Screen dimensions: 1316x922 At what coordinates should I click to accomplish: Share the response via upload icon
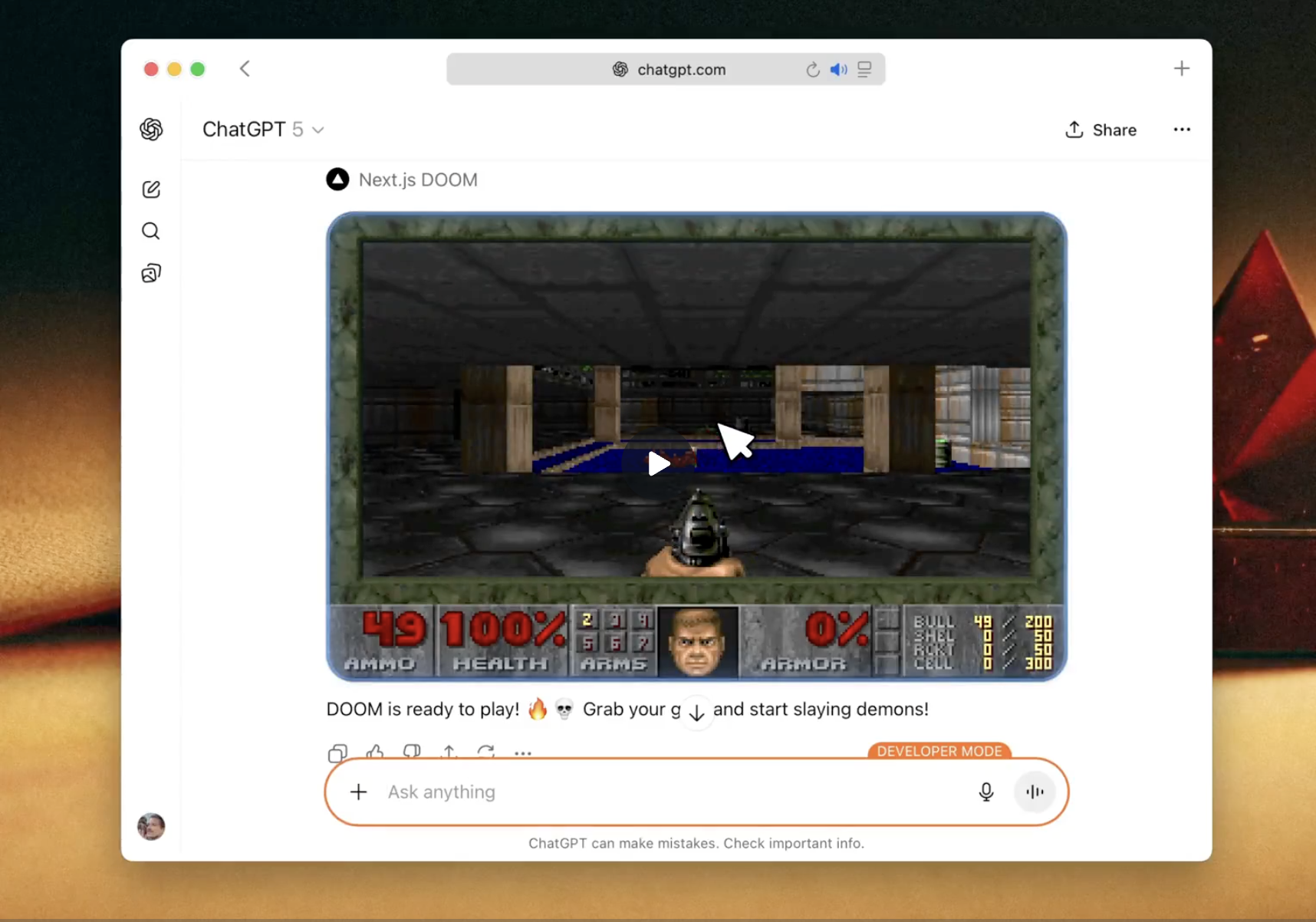(x=449, y=752)
